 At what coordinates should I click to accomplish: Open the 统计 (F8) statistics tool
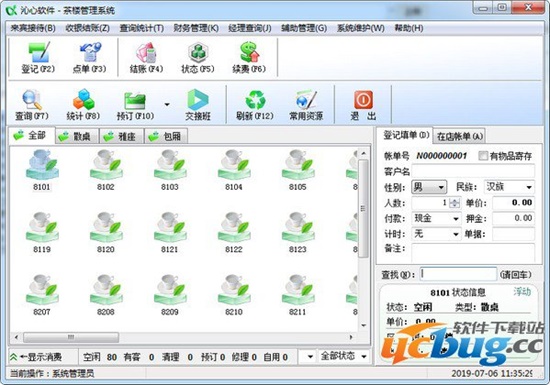tap(83, 105)
